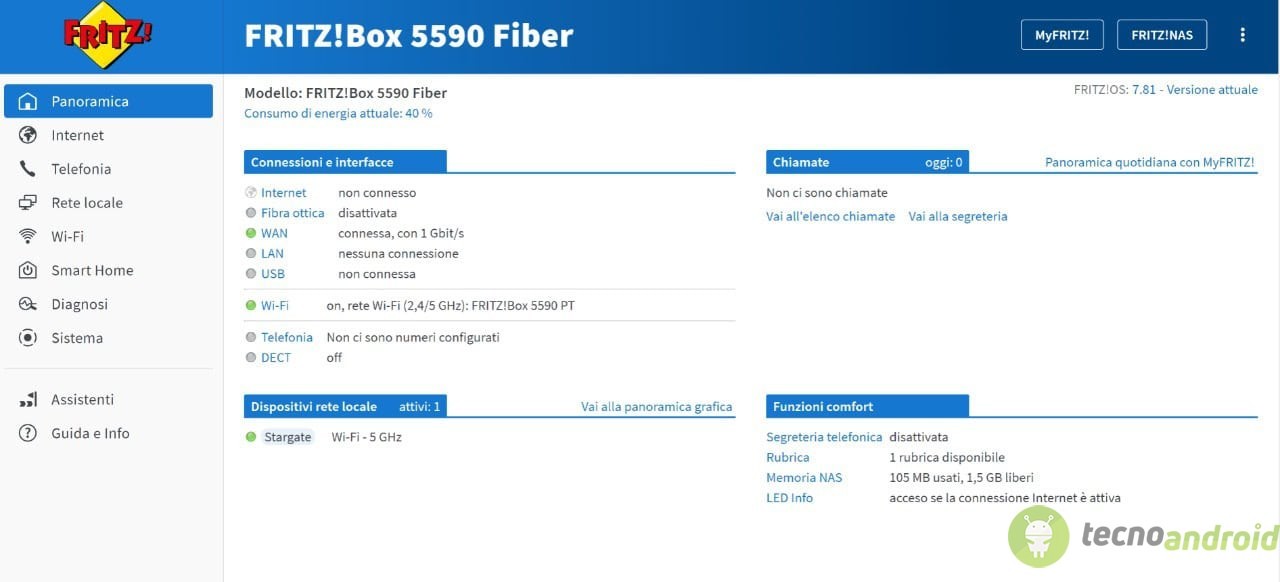Open the elenco chiamate link
Image resolution: width=1280 pixels, height=582 pixels.
(x=830, y=216)
